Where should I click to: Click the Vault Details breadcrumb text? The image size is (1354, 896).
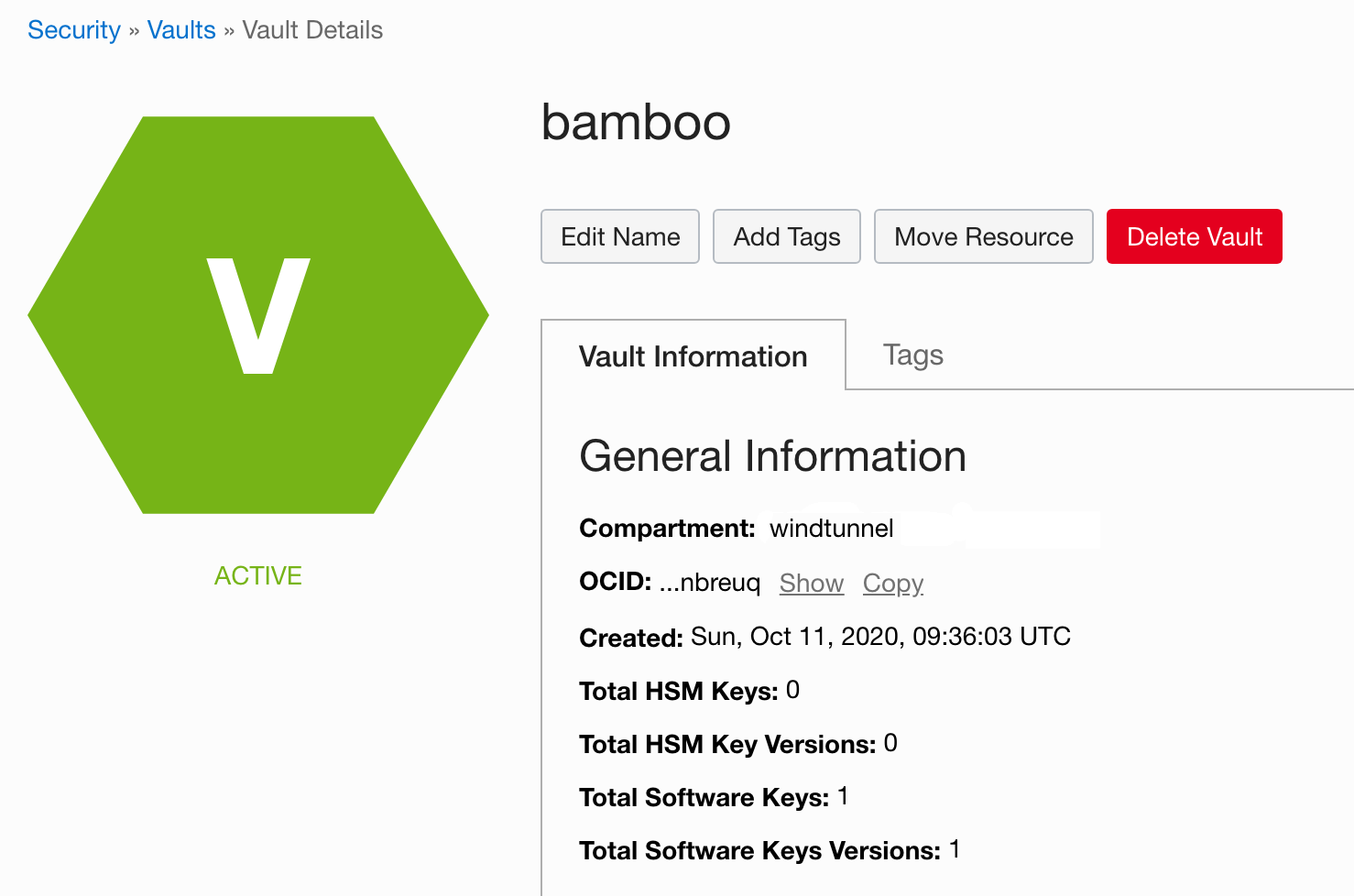point(312,30)
